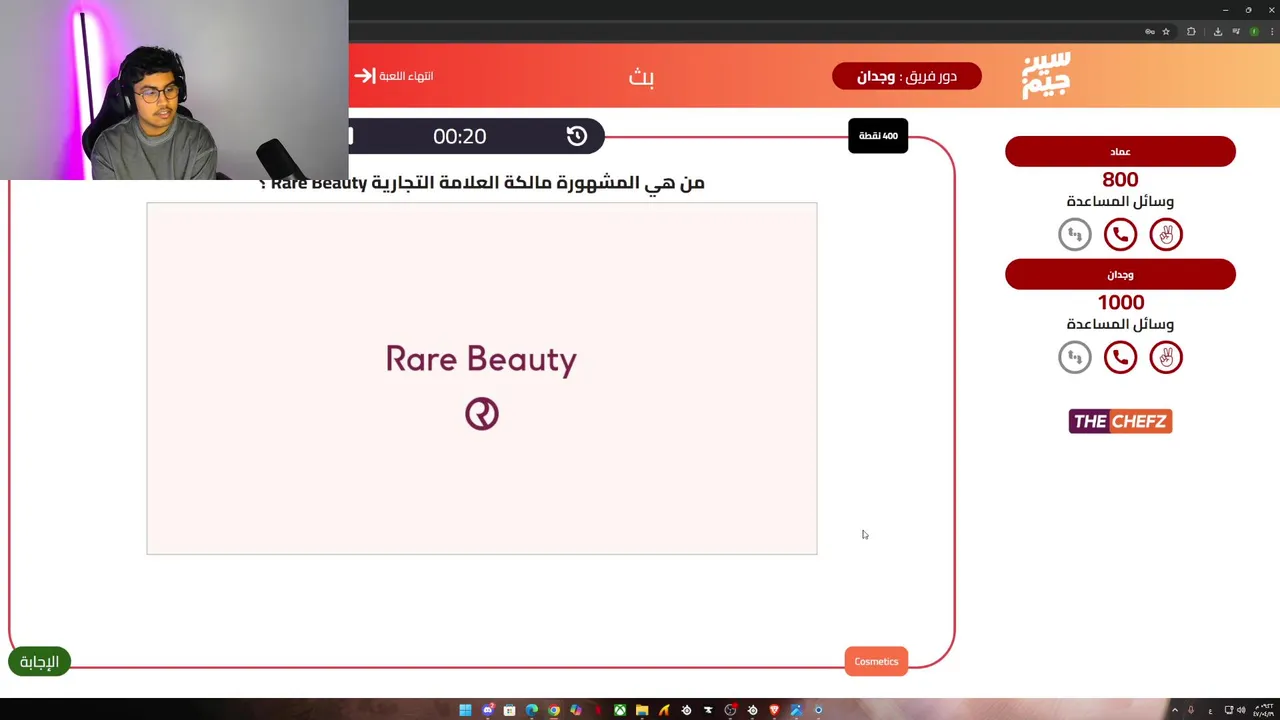Bookmark this page with the star icon
This screenshot has height=720, width=1280.
tap(1166, 32)
